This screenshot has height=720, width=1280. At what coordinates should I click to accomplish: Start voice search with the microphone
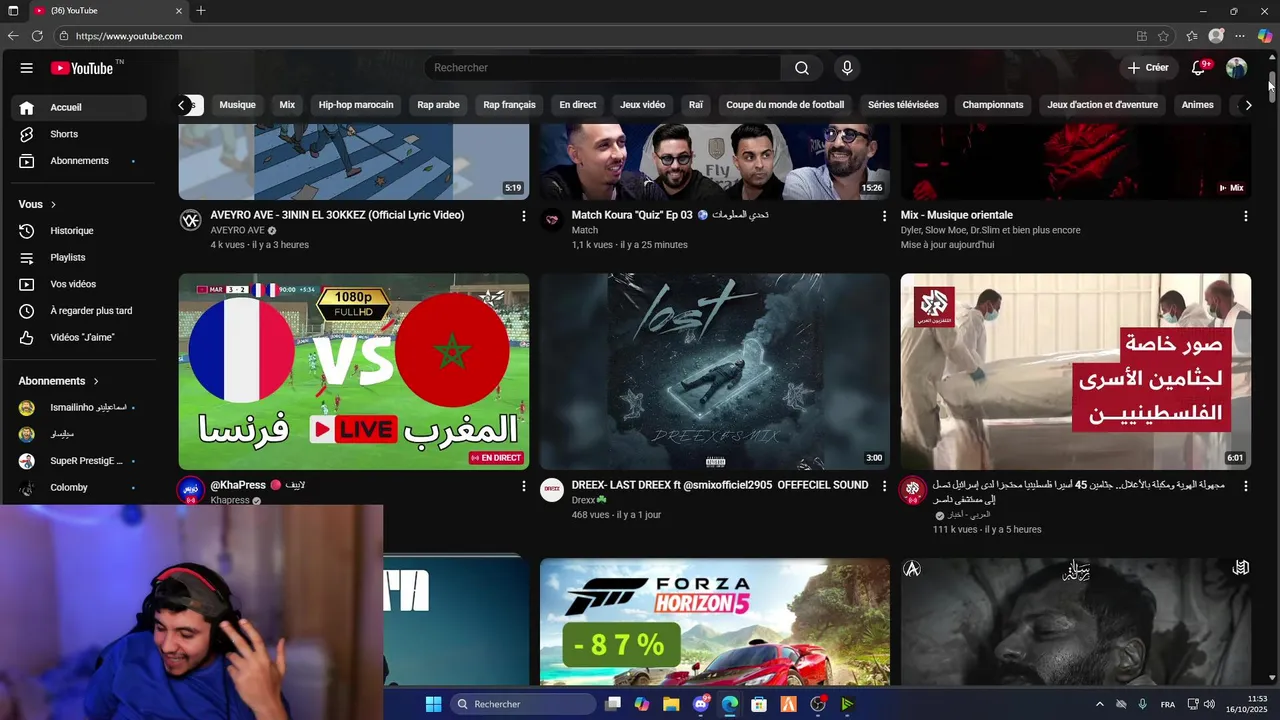pos(847,68)
